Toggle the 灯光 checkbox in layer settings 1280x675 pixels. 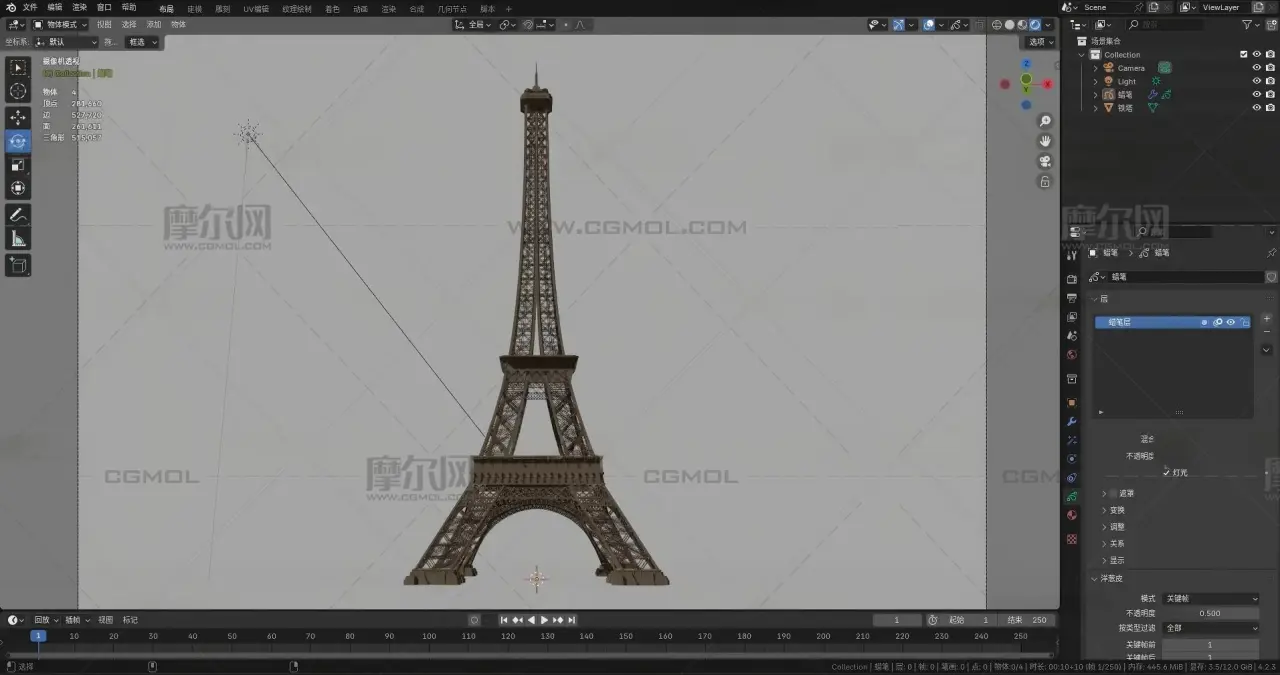click(1166, 472)
